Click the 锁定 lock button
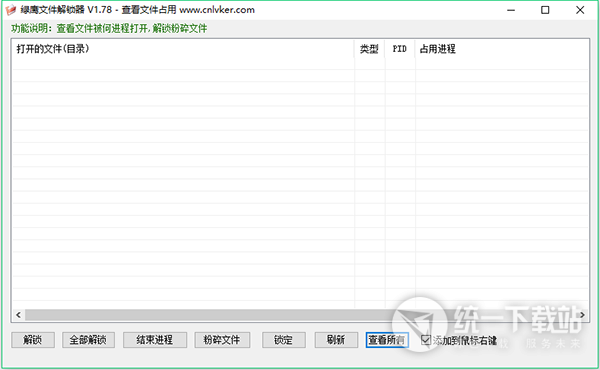This screenshot has width=600, height=370. (284, 340)
